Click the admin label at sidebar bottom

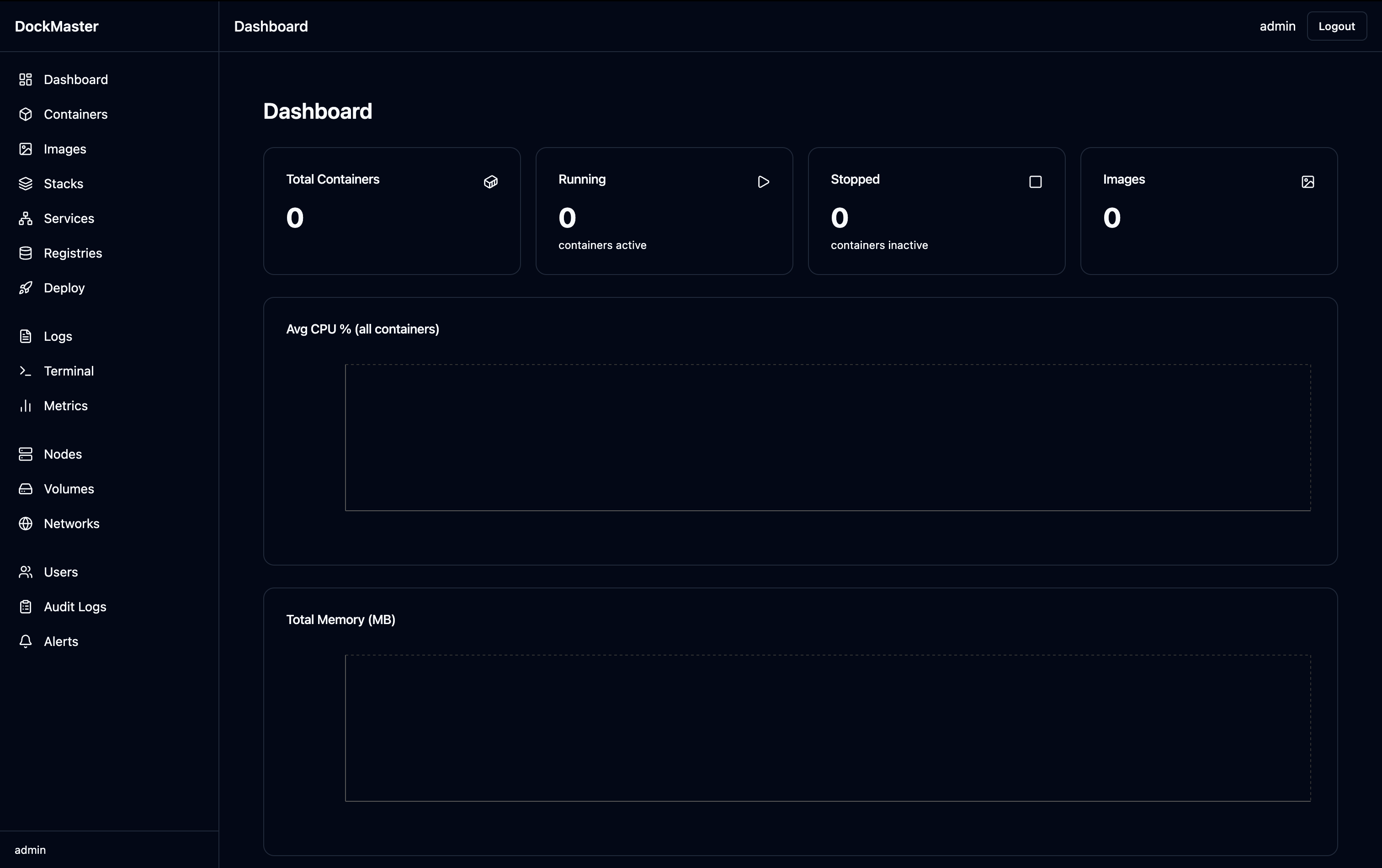click(x=31, y=850)
